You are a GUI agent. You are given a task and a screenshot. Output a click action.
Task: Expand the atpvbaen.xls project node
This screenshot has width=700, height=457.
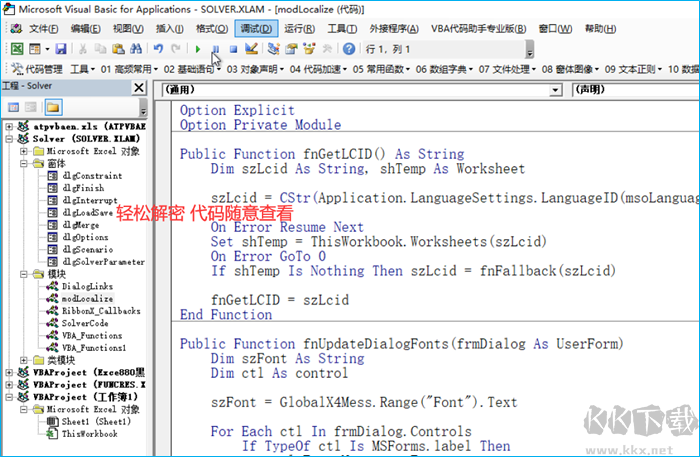coord(9,127)
